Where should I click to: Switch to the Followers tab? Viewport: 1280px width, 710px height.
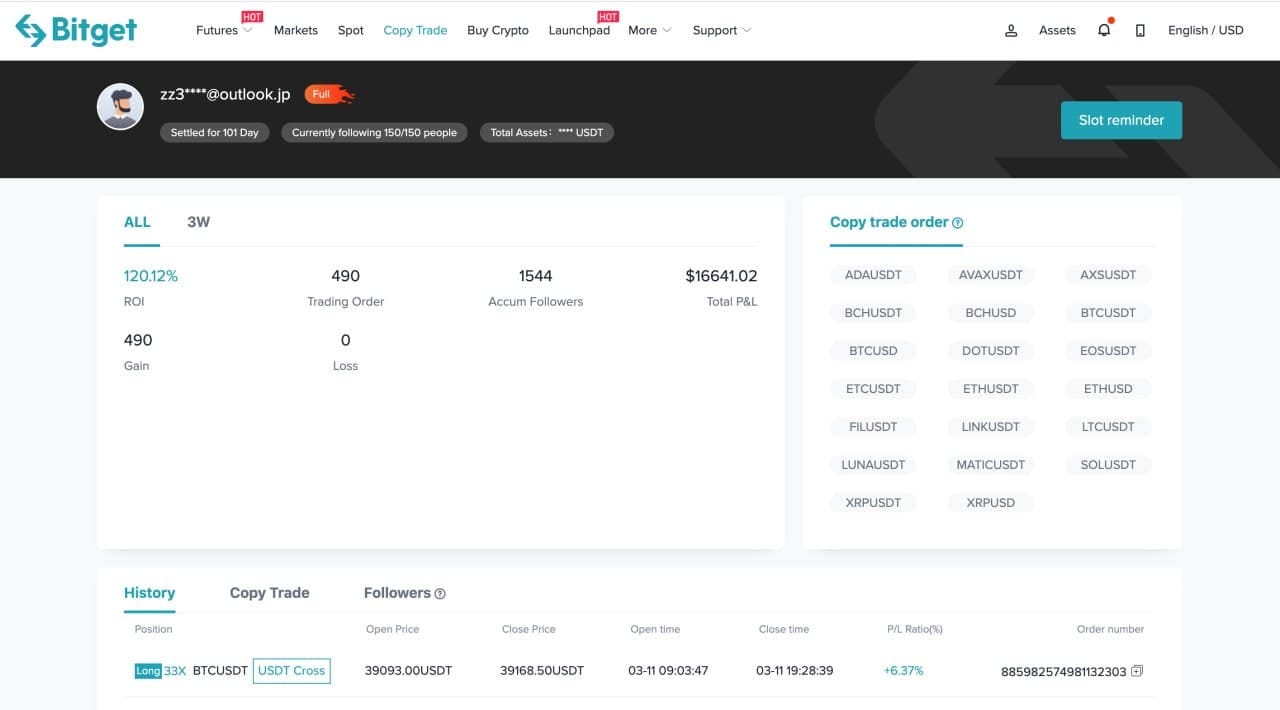(397, 593)
